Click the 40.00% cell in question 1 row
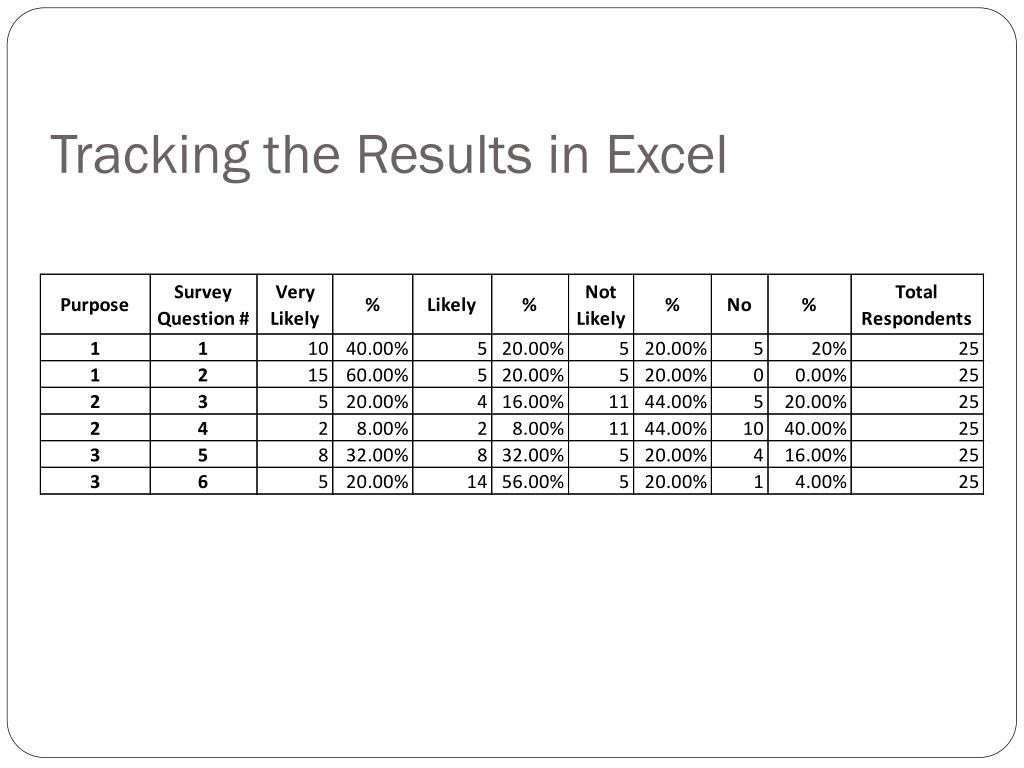Screen dimensions: 1024x768 373,348
